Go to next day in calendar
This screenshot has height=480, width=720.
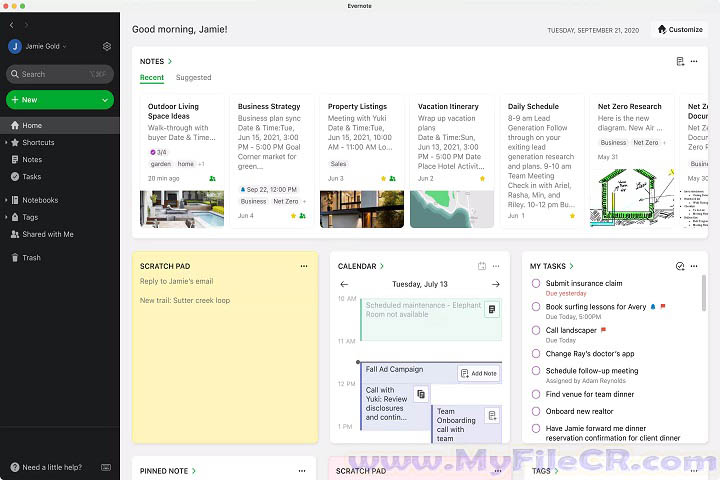tap(495, 284)
